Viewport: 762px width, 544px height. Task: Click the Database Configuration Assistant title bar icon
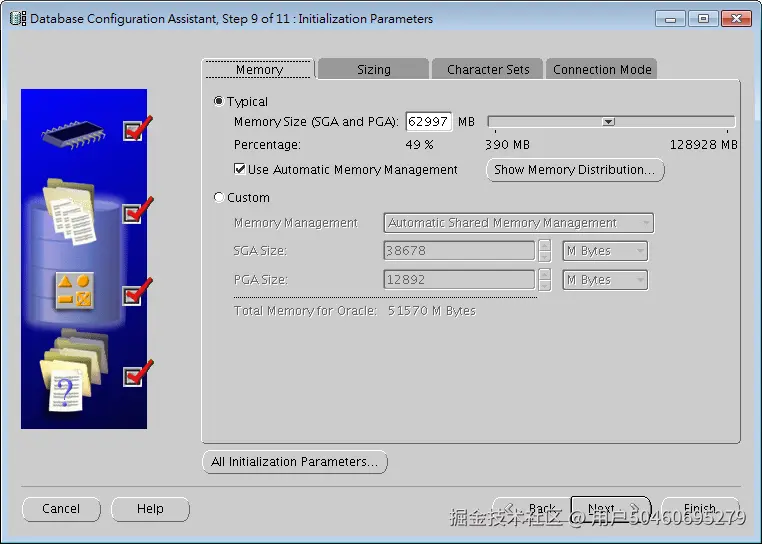(17, 18)
